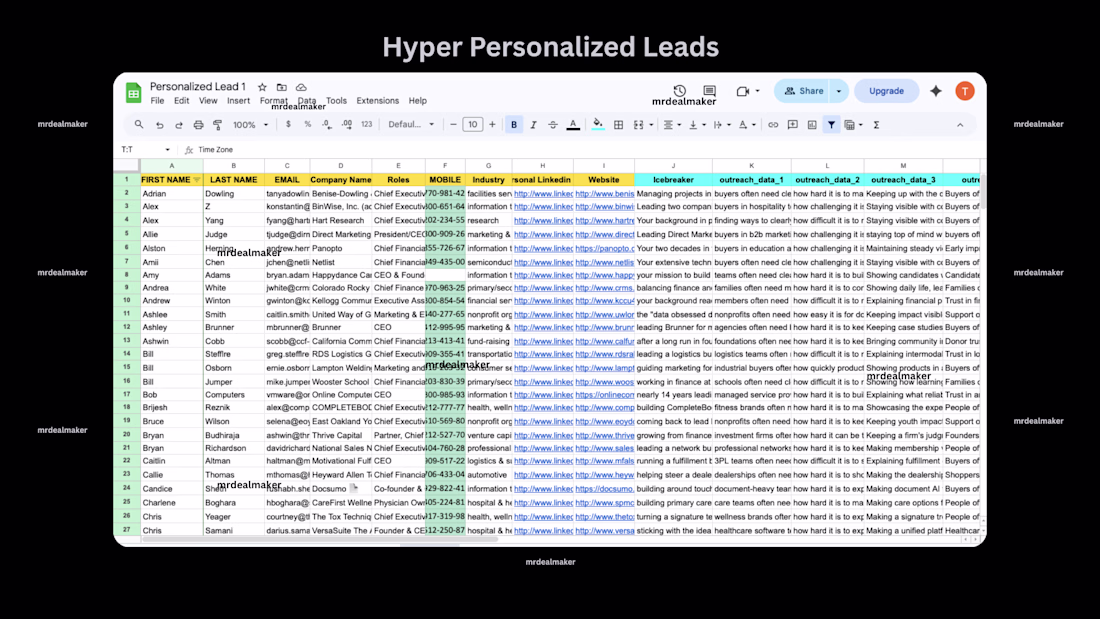Open the comments panel icon
The image size is (1100, 619).
coord(709,91)
